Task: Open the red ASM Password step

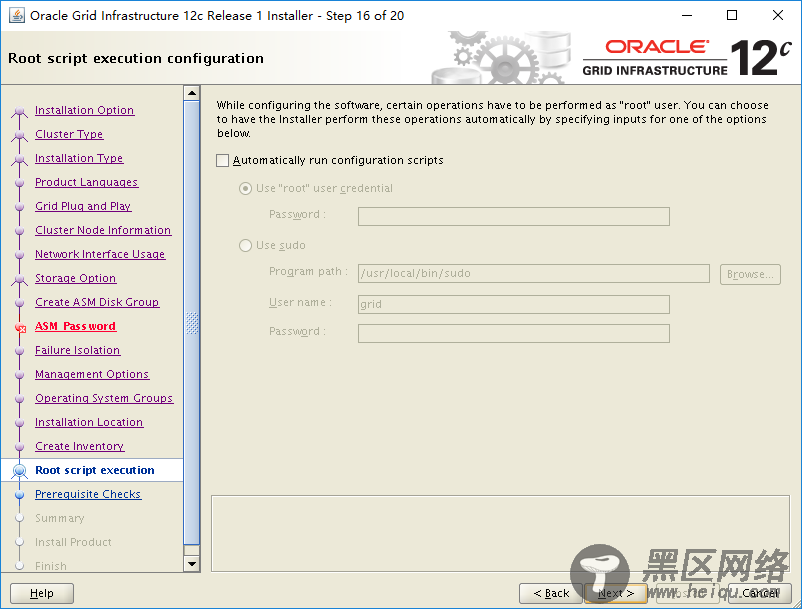Action: point(75,326)
